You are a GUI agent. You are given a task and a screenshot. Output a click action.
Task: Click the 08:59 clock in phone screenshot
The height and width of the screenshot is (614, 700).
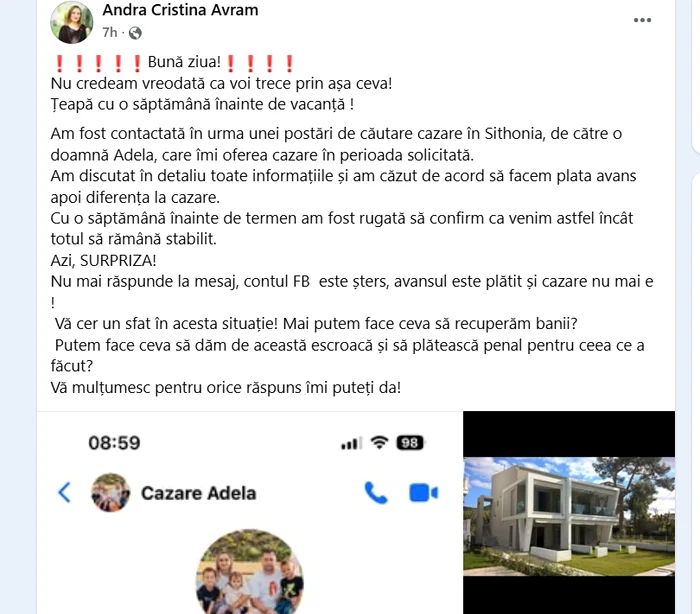[x=114, y=443]
